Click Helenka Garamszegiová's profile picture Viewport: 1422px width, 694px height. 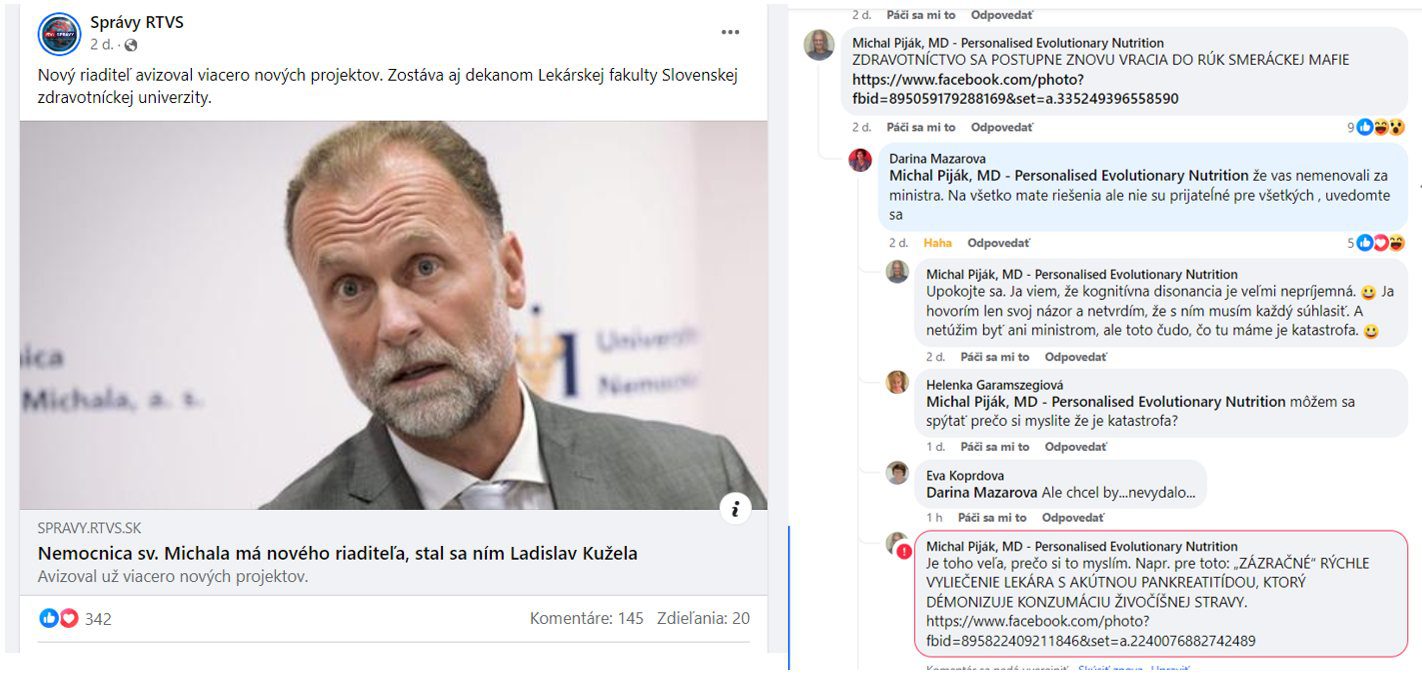(x=897, y=382)
